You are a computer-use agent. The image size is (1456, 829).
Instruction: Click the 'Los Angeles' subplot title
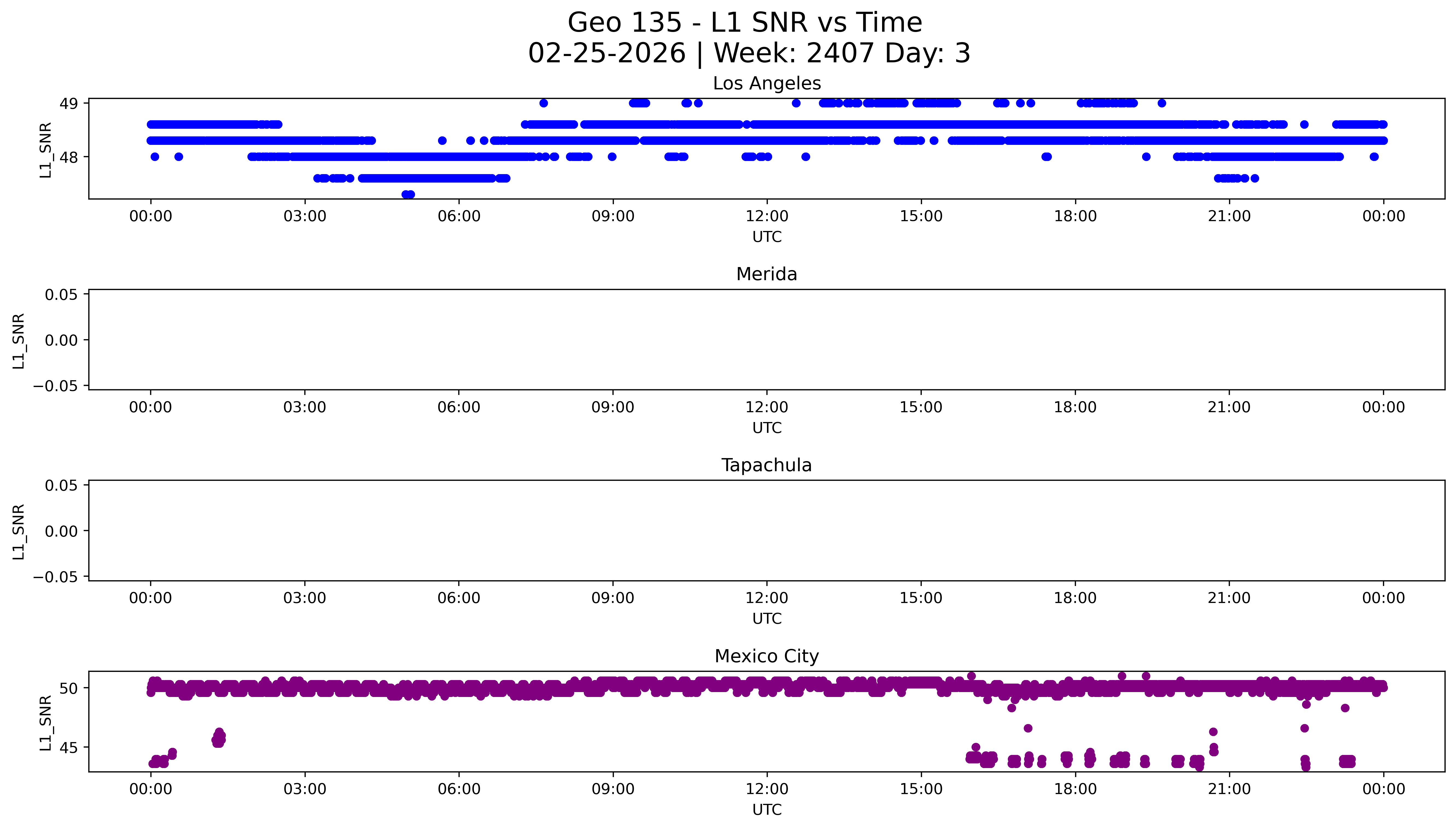click(x=766, y=84)
